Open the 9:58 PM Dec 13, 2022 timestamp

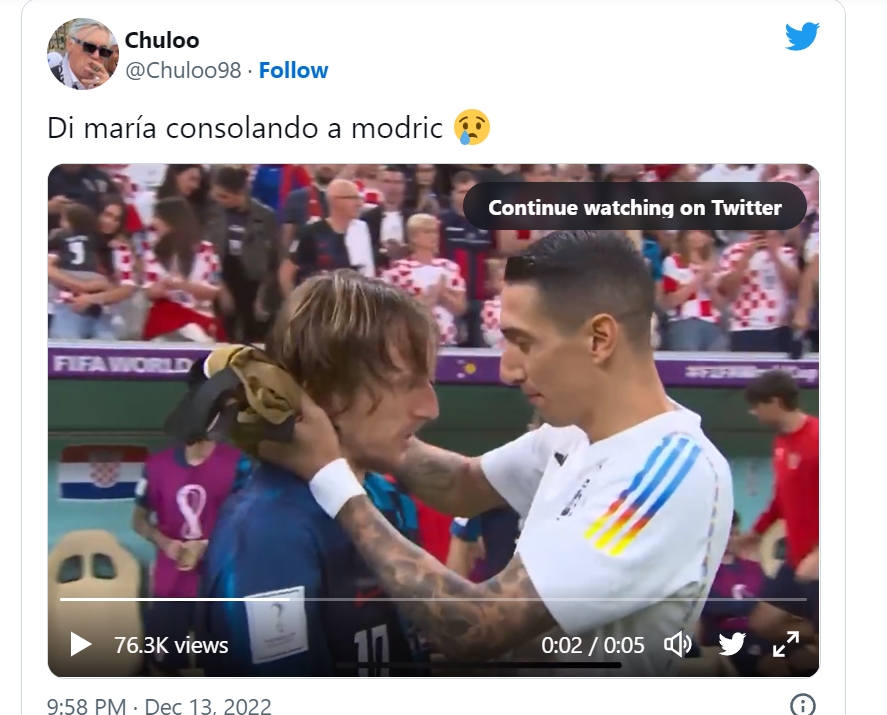[x=159, y=706]
